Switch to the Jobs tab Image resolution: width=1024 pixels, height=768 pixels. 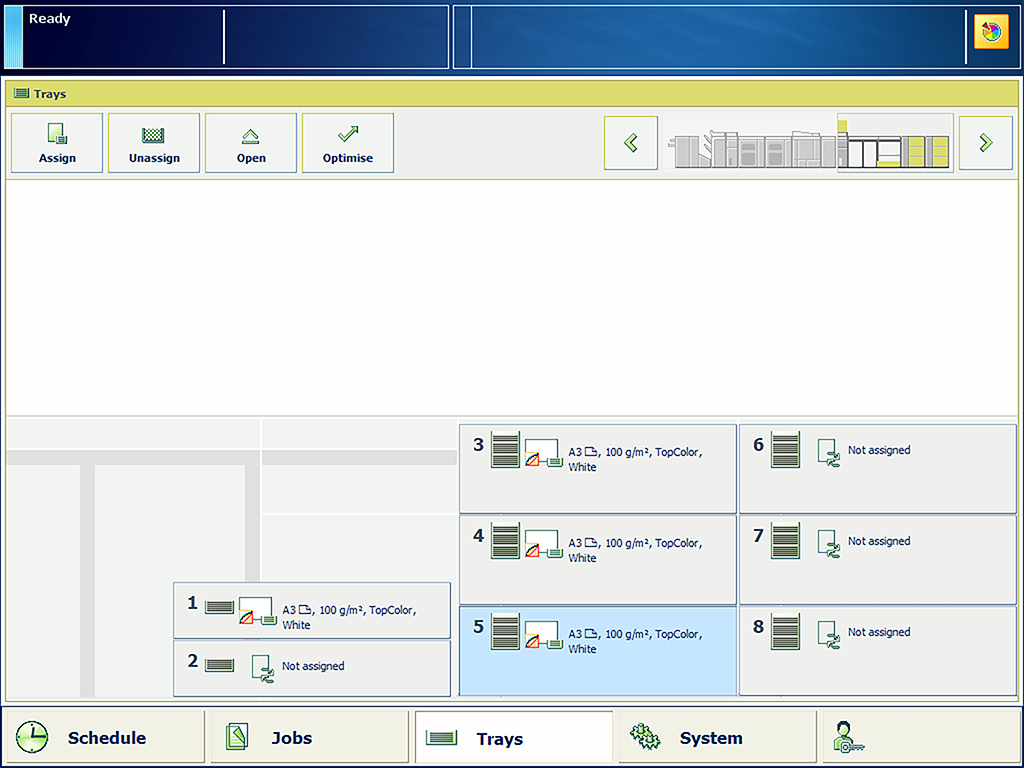point(308,738)
